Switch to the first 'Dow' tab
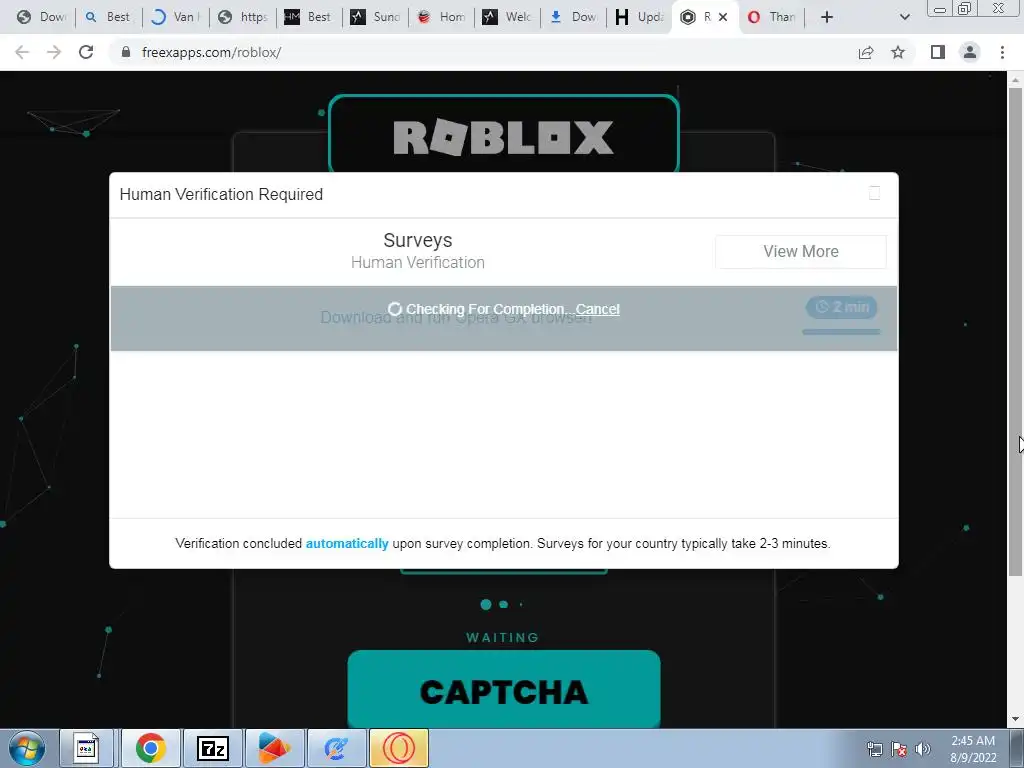Viewport: 1024px width, 768px height. point(42,17)
